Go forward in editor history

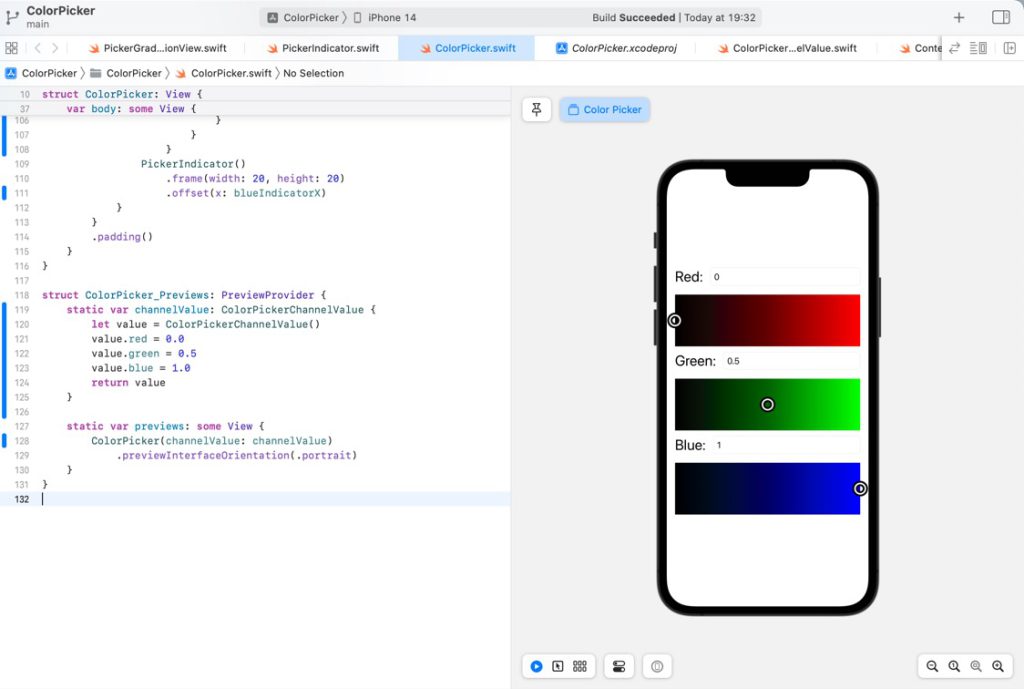click(x=55, y=48)
